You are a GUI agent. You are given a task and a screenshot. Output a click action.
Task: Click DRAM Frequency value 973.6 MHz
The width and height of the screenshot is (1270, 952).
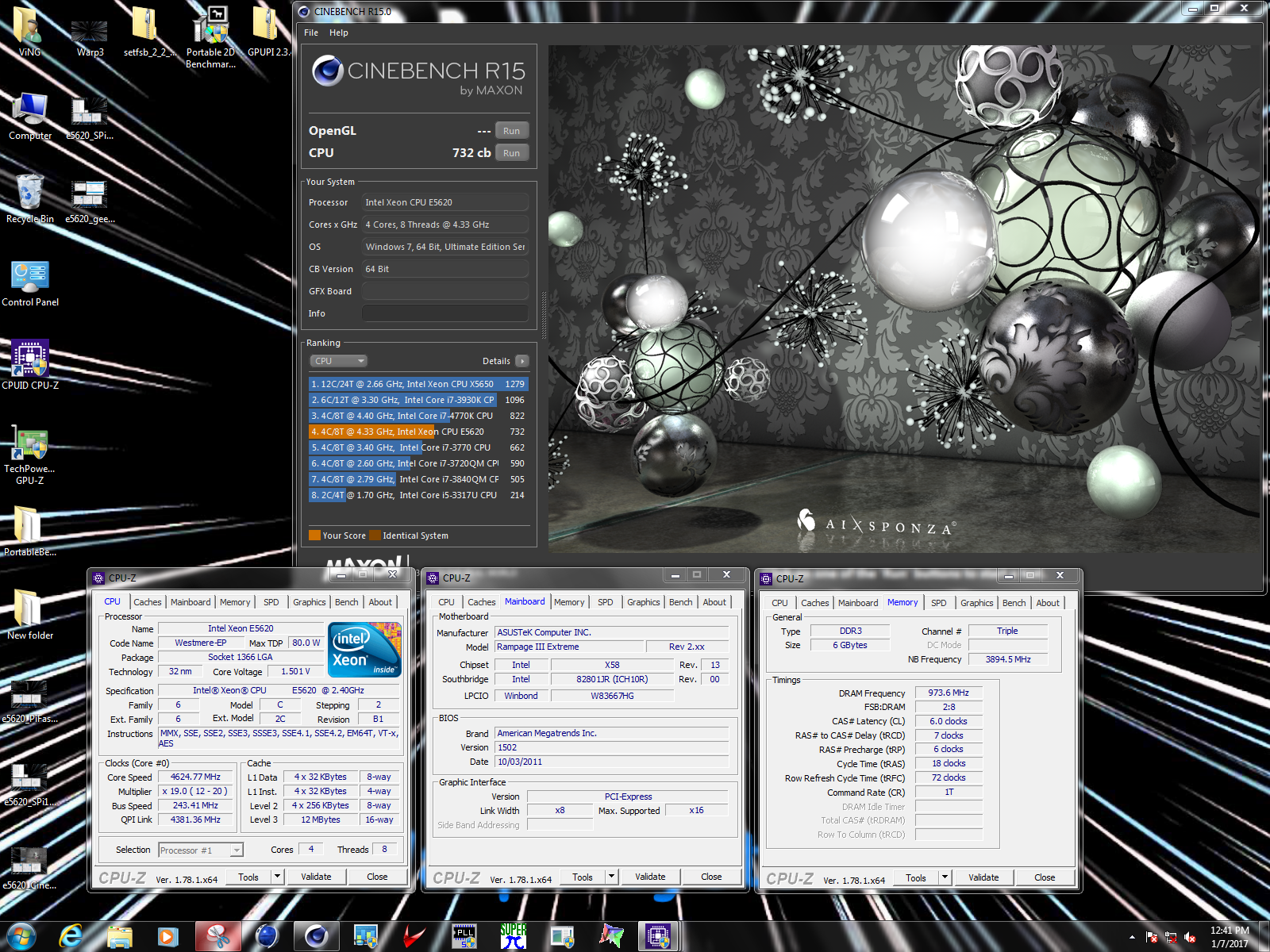pyautogui.click(x=949, y=693)
